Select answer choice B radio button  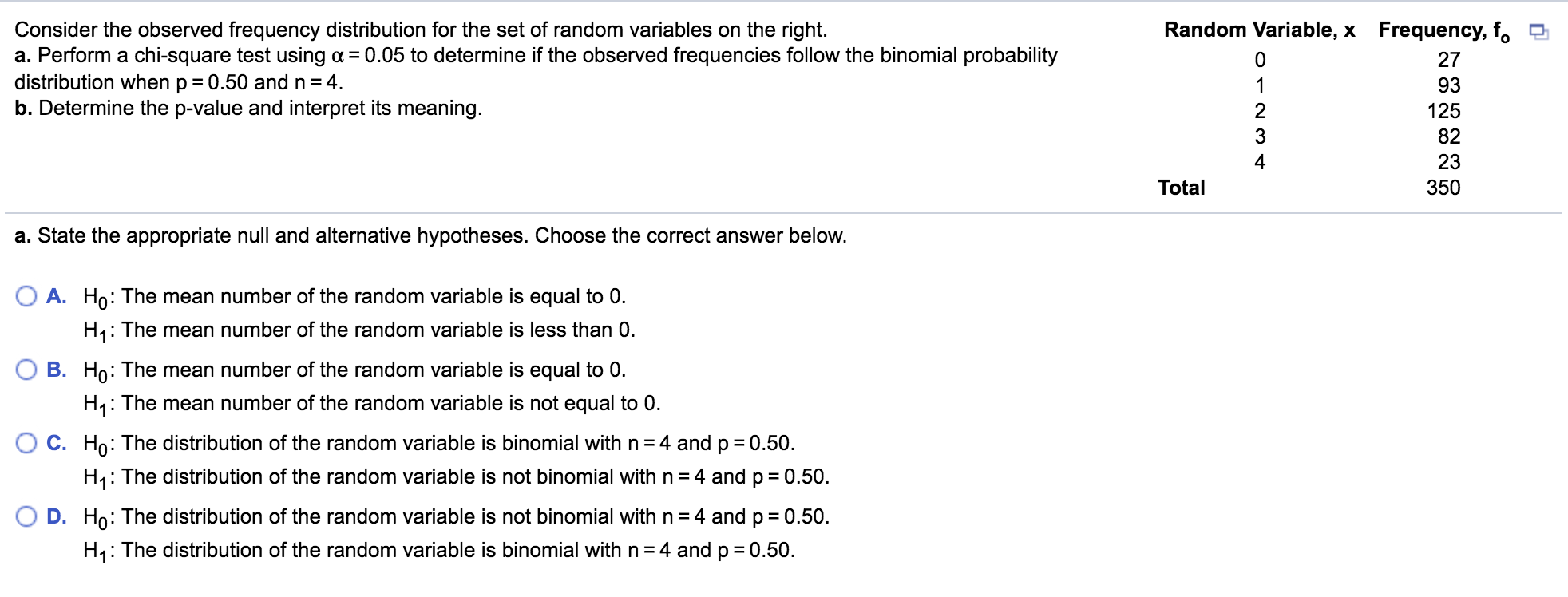(26, 368)
